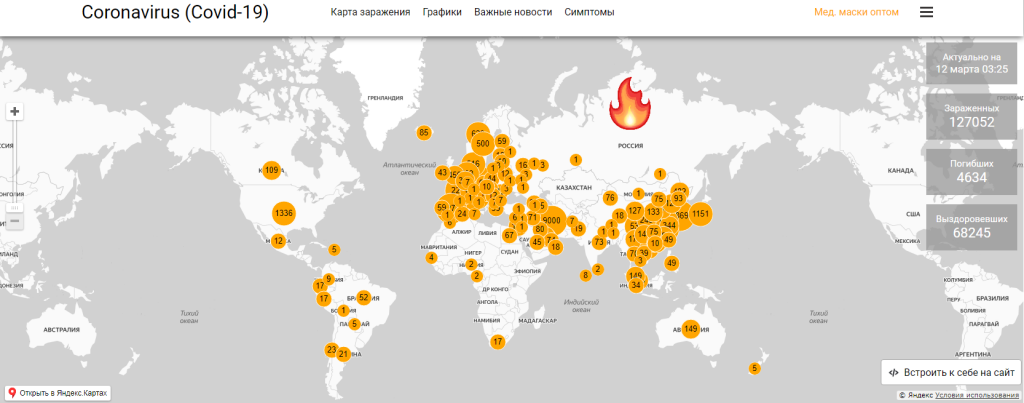Select the 1336 cluster marker in USA
1024x403 pixels.
pyautogui.click(x=284, y=213)
